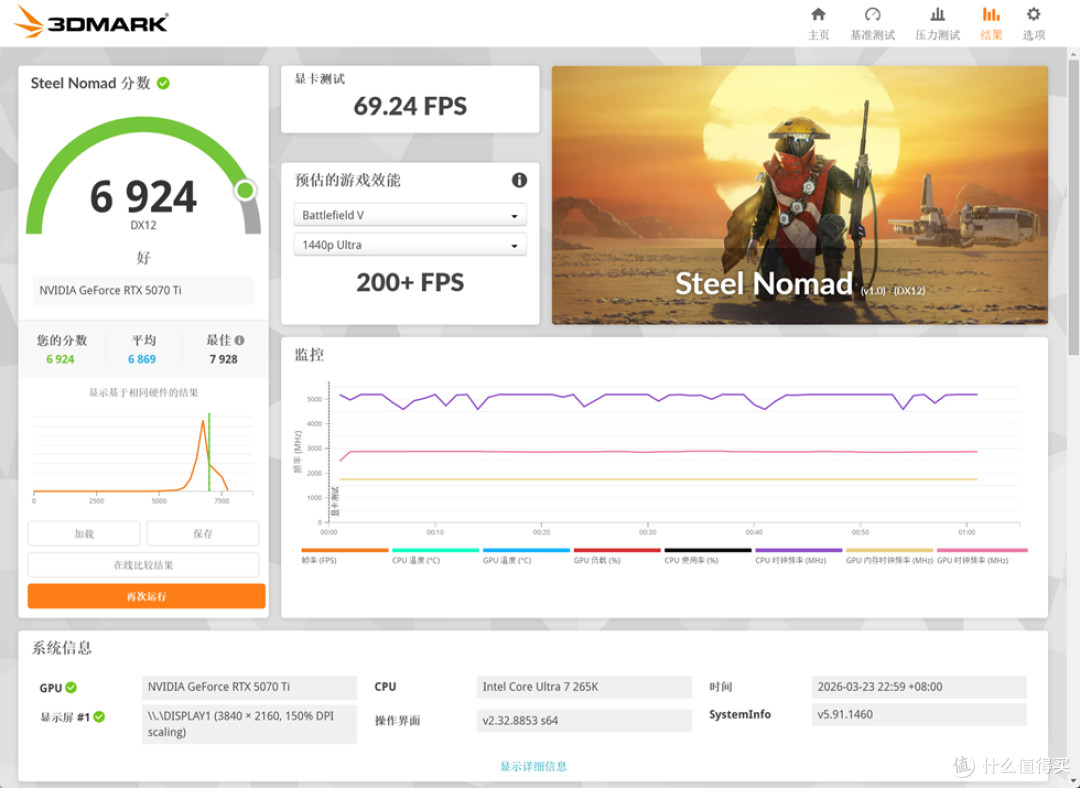Click the green check next to 显示屏 #1
1080x788 pixels.
[x=99, y=717]
